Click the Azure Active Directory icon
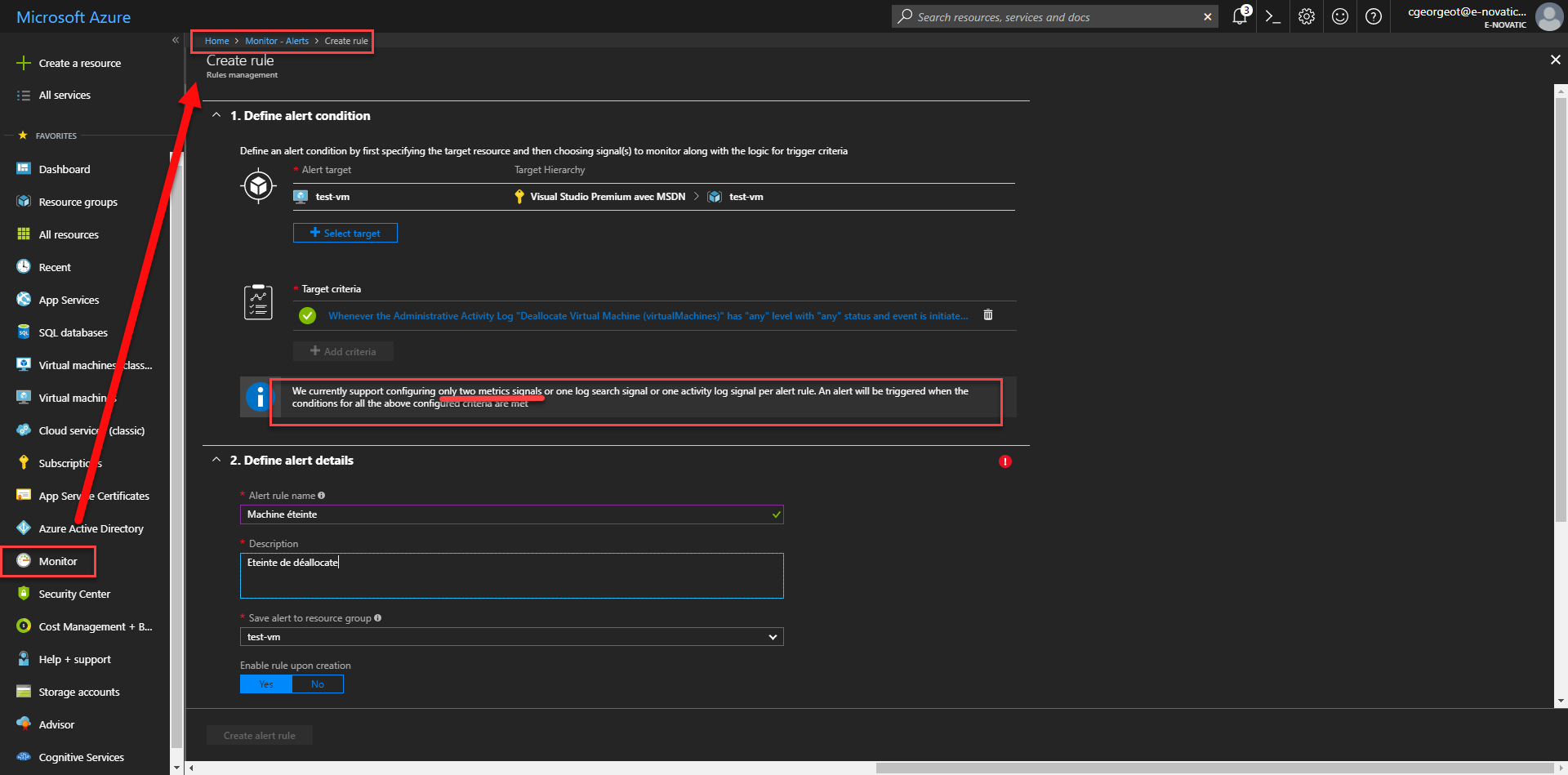This screenshot has height=775, width=1568. [x=24, y=528]
